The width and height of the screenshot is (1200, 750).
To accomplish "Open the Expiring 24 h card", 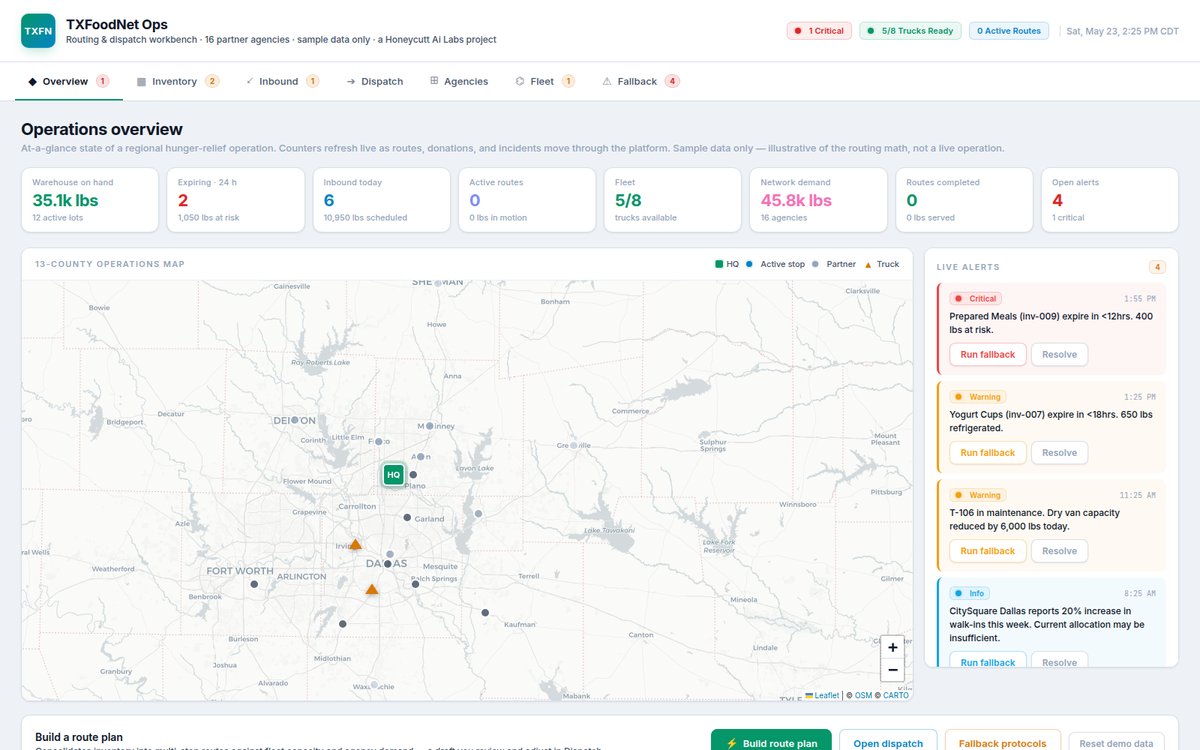I will pyautogui.click(x=236, y=200).
